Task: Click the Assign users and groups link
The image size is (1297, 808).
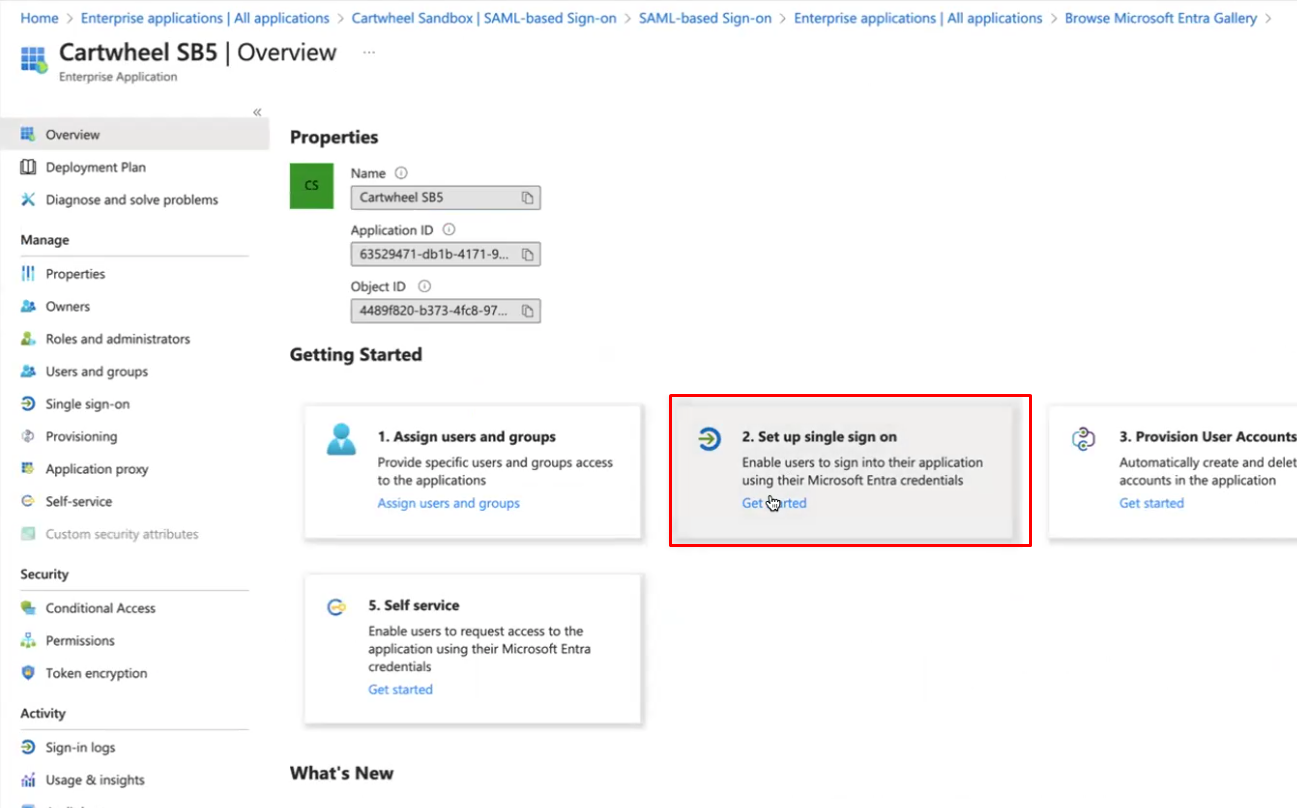Action: tap(448, 503)
